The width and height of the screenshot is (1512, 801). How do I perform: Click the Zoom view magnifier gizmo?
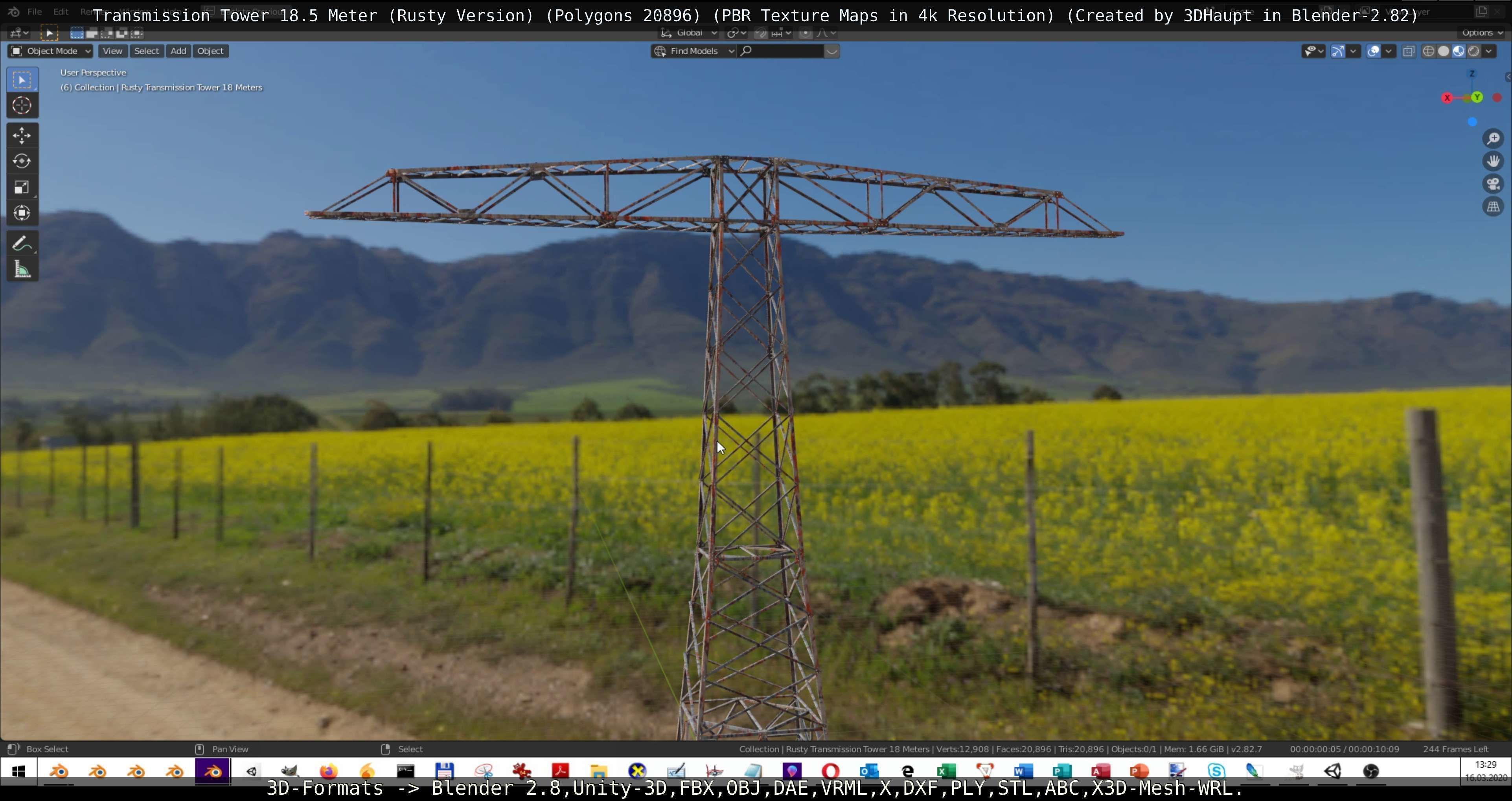(x=1493, y=138)
